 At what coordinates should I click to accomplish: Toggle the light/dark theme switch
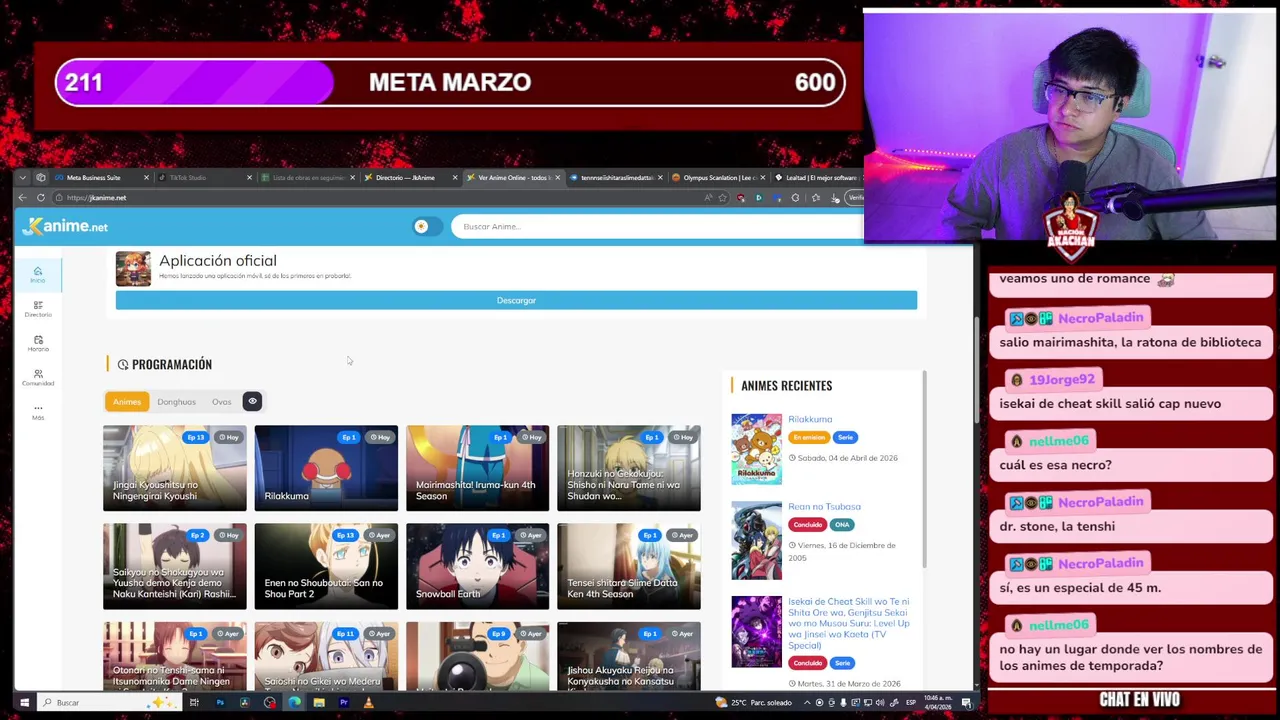point(427,226)
